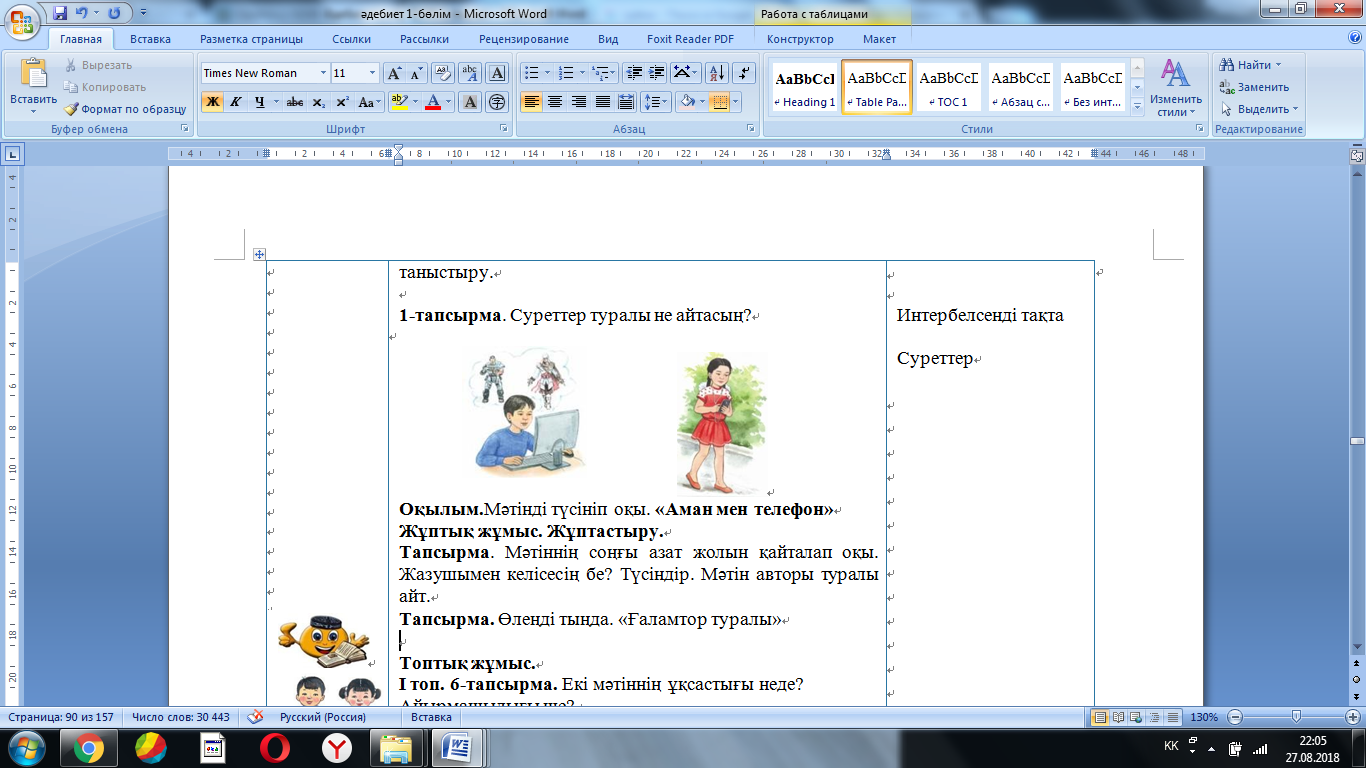Apply the text highlight color marker
This screenshot has height=768, width=1366.
tap(398, 102)
